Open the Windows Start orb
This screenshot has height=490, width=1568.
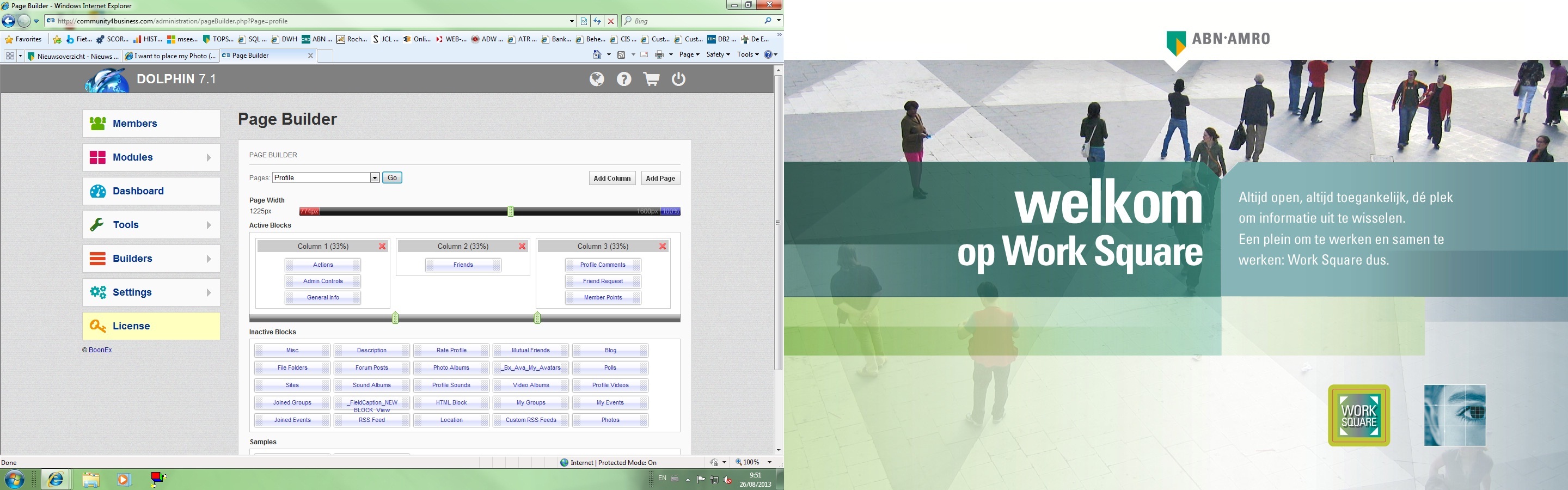(x=15, y=480)
